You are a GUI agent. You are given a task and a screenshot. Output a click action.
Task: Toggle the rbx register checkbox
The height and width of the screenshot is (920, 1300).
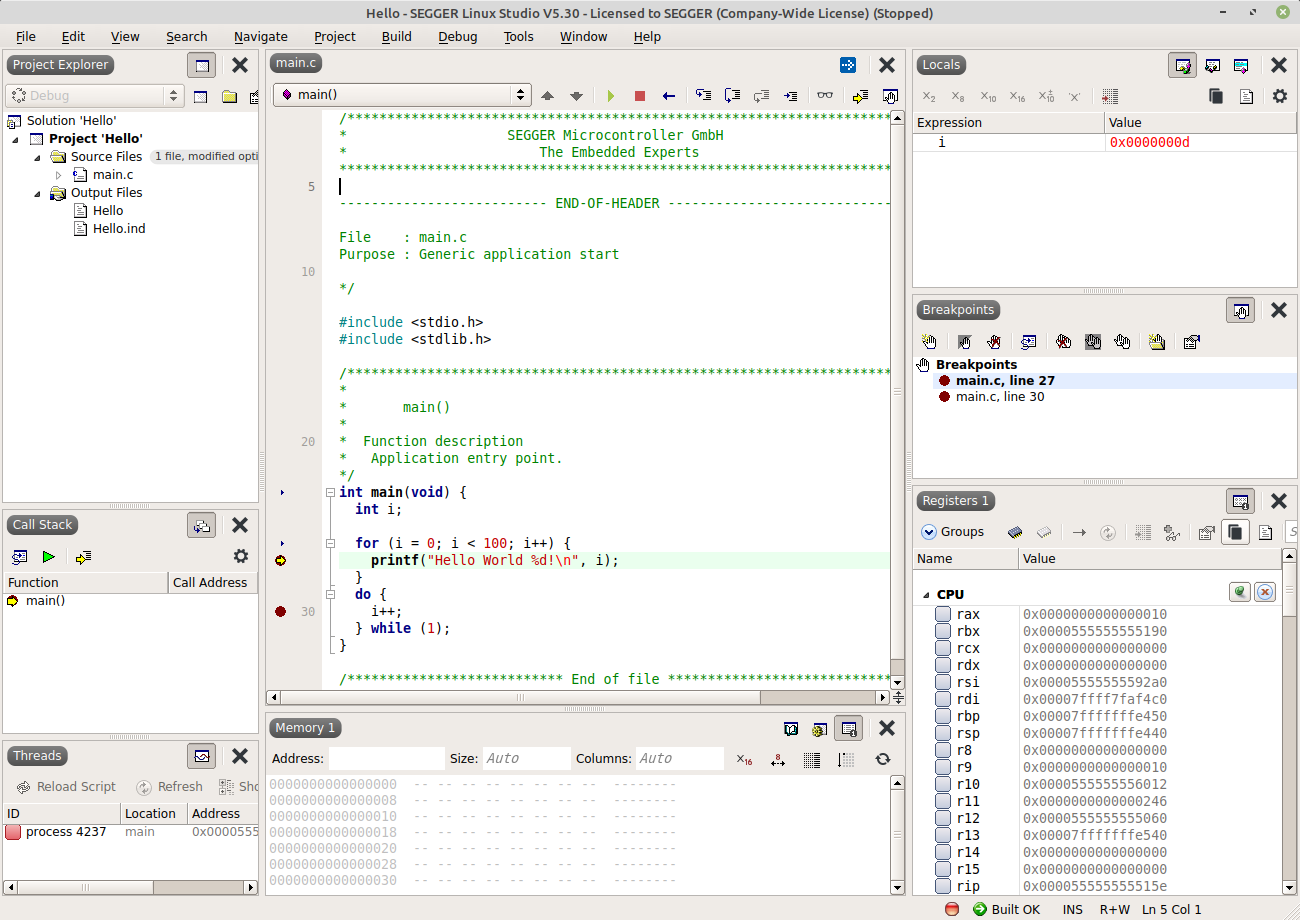pos(943,631)
